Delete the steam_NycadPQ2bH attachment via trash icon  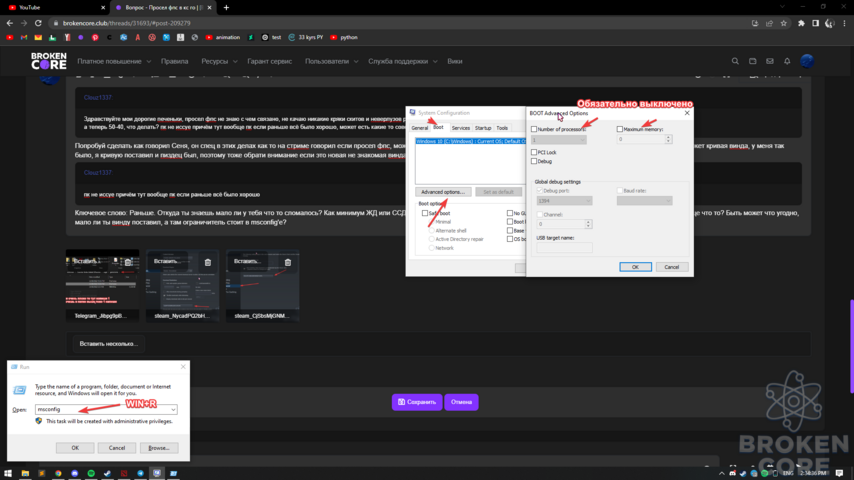[208, 263]
